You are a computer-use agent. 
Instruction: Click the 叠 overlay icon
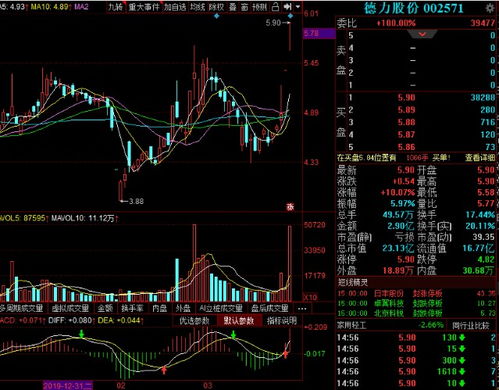coord(233,7)
